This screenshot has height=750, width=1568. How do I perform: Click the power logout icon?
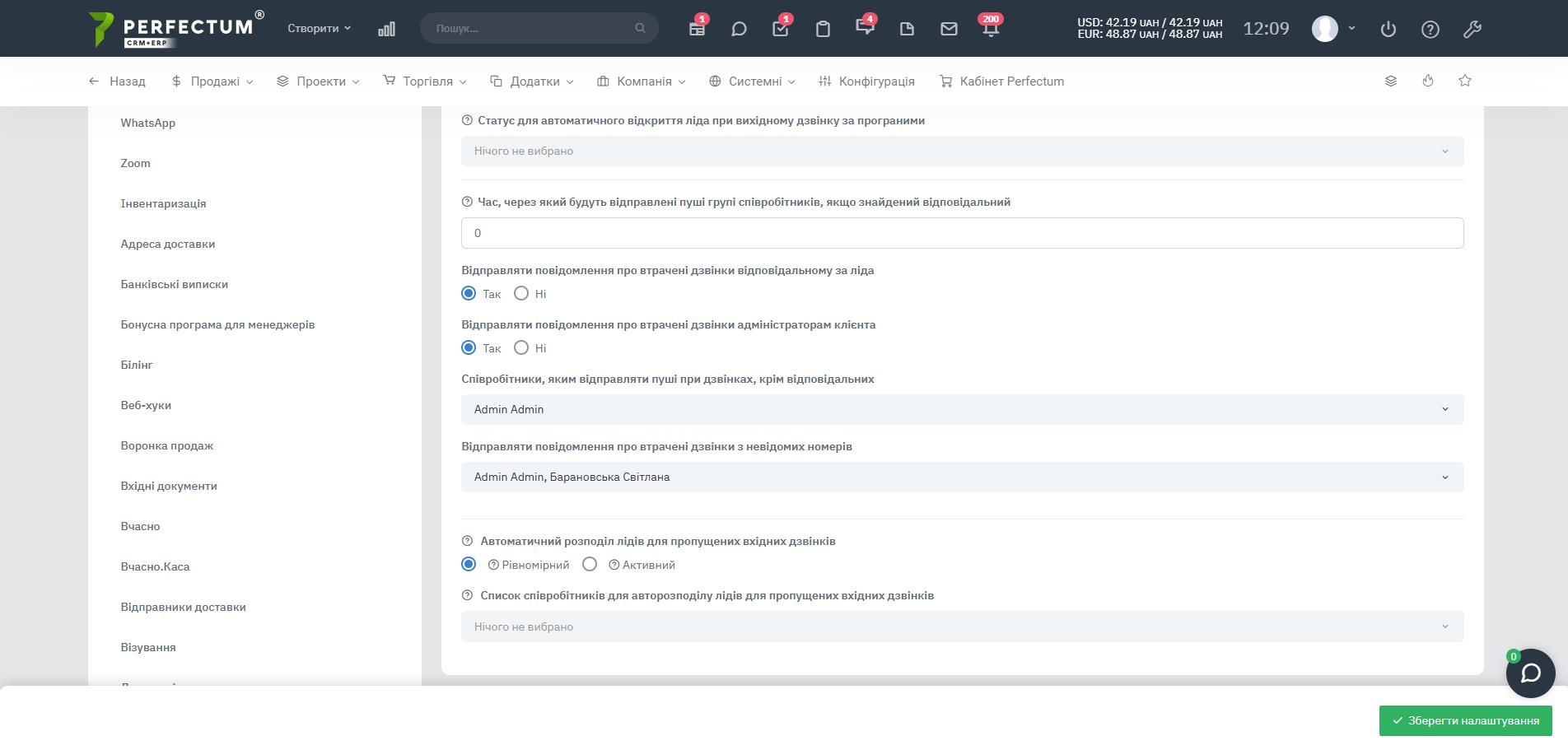coord(1388,29)
